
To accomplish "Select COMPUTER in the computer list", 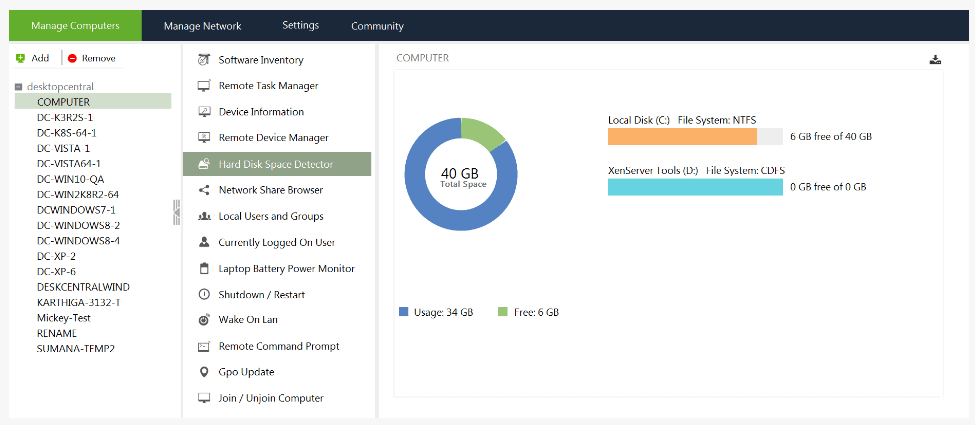I will (93, 101).
